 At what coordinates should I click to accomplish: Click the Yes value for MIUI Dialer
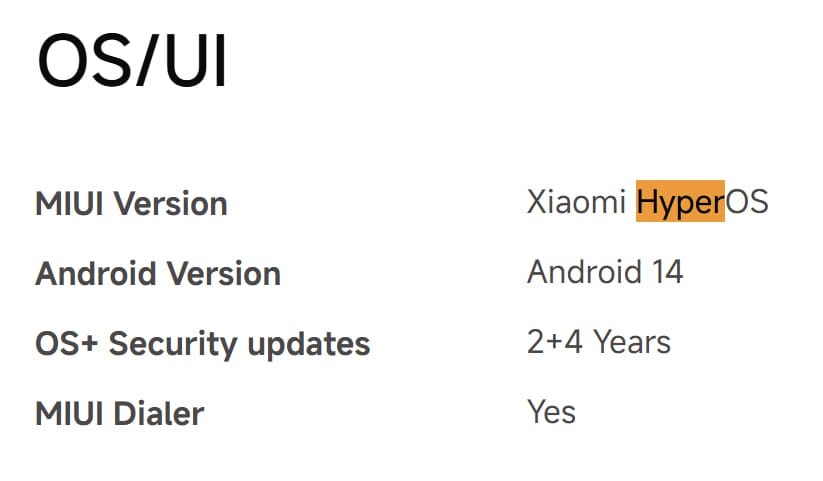[551, 411]
